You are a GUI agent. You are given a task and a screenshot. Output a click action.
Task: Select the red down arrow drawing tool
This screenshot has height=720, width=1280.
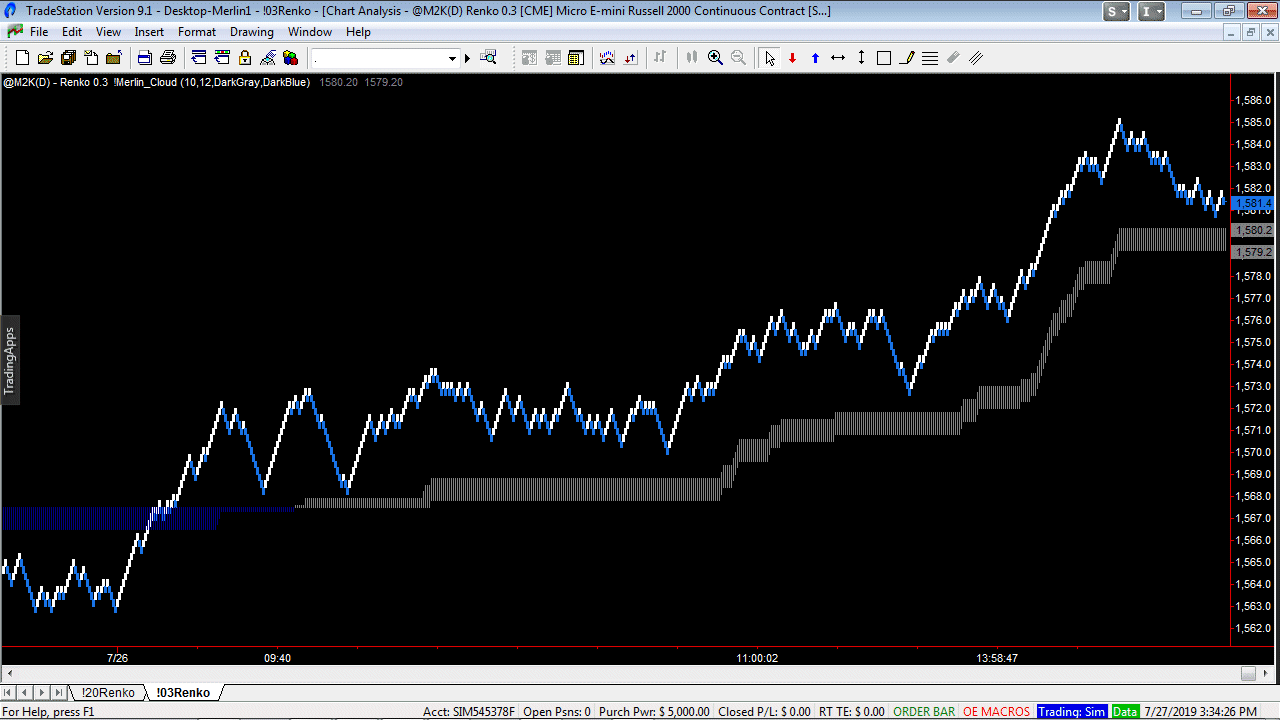coord(792,58)
